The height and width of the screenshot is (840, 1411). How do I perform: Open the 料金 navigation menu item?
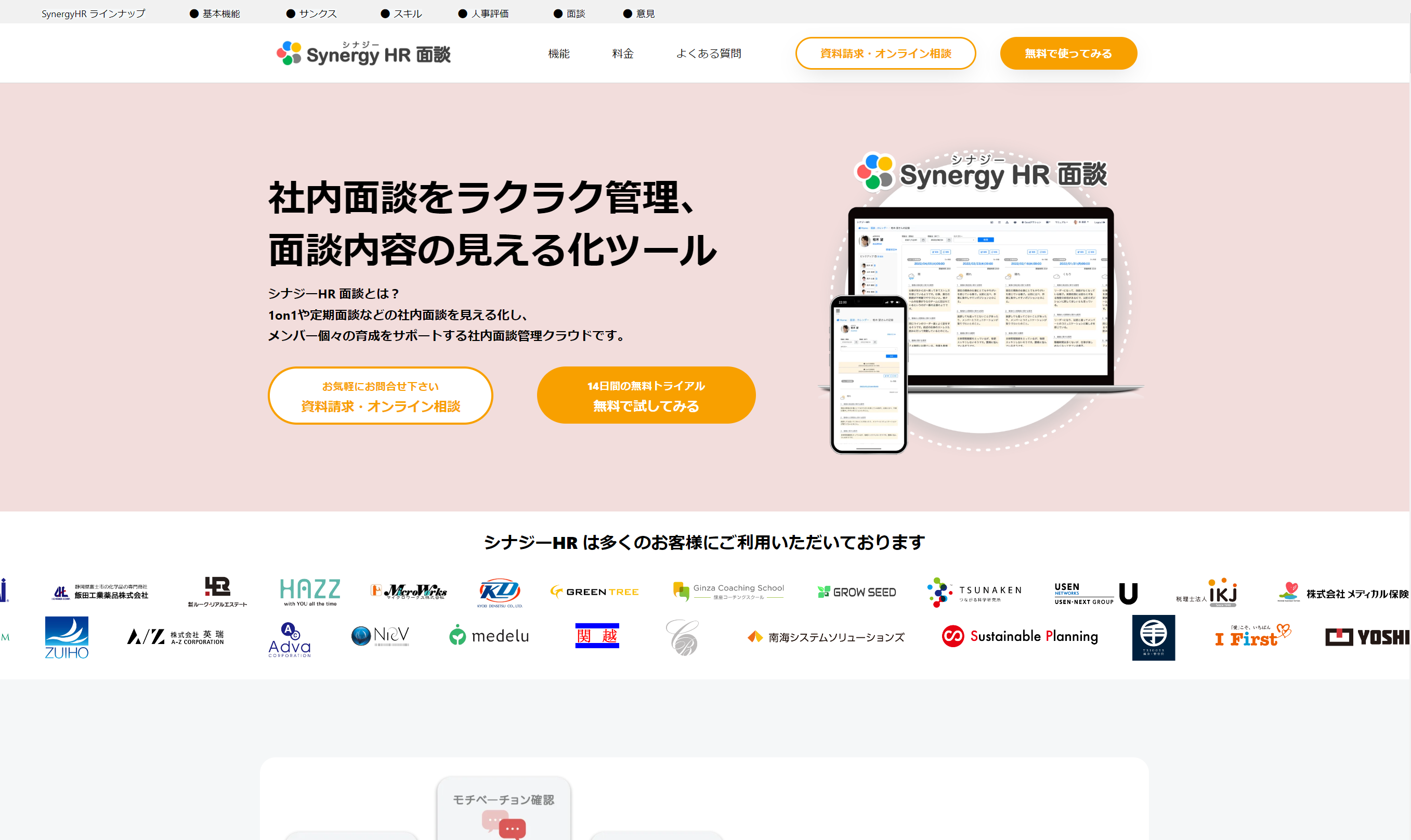623,53
